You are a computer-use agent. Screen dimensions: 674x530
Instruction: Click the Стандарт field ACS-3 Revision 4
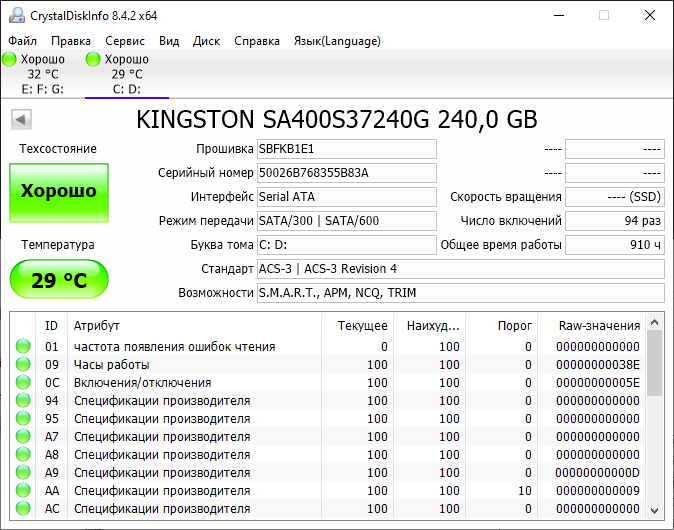point(461,269)
